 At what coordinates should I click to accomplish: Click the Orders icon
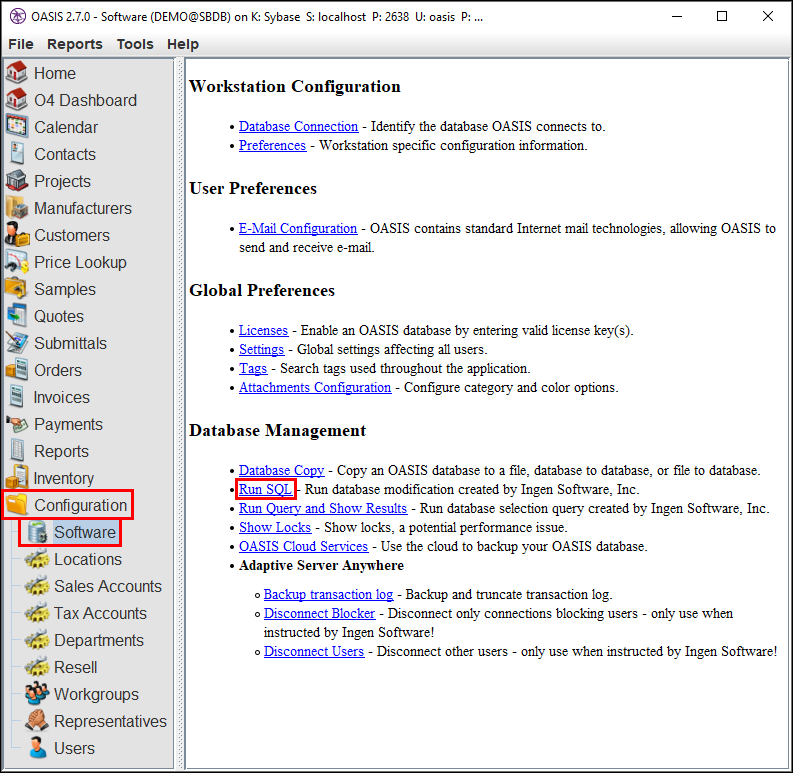pos(17,370)
